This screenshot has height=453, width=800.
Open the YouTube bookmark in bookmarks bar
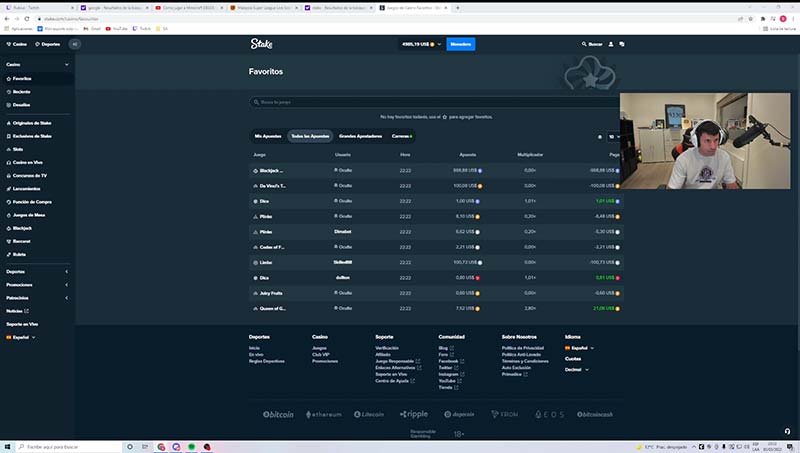click(116, 29)
